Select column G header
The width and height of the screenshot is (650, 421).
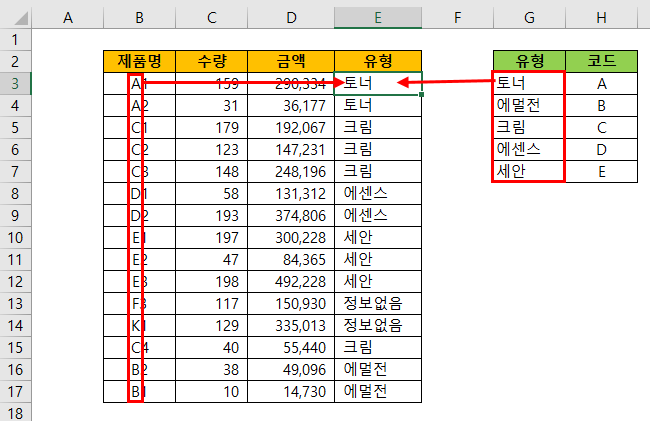pos(529,18)
